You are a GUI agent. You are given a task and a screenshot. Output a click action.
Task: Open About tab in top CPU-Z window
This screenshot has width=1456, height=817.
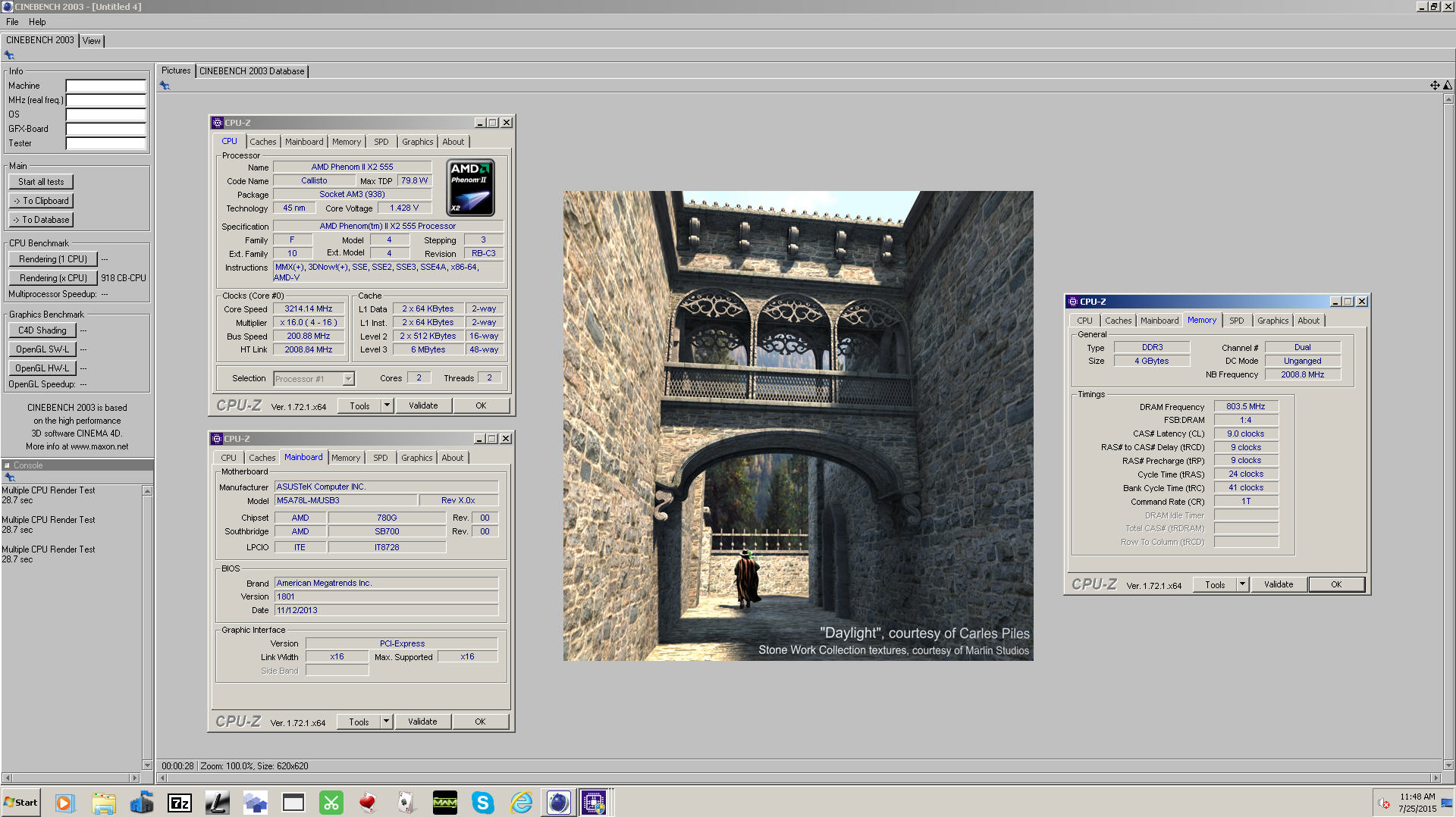453,142
